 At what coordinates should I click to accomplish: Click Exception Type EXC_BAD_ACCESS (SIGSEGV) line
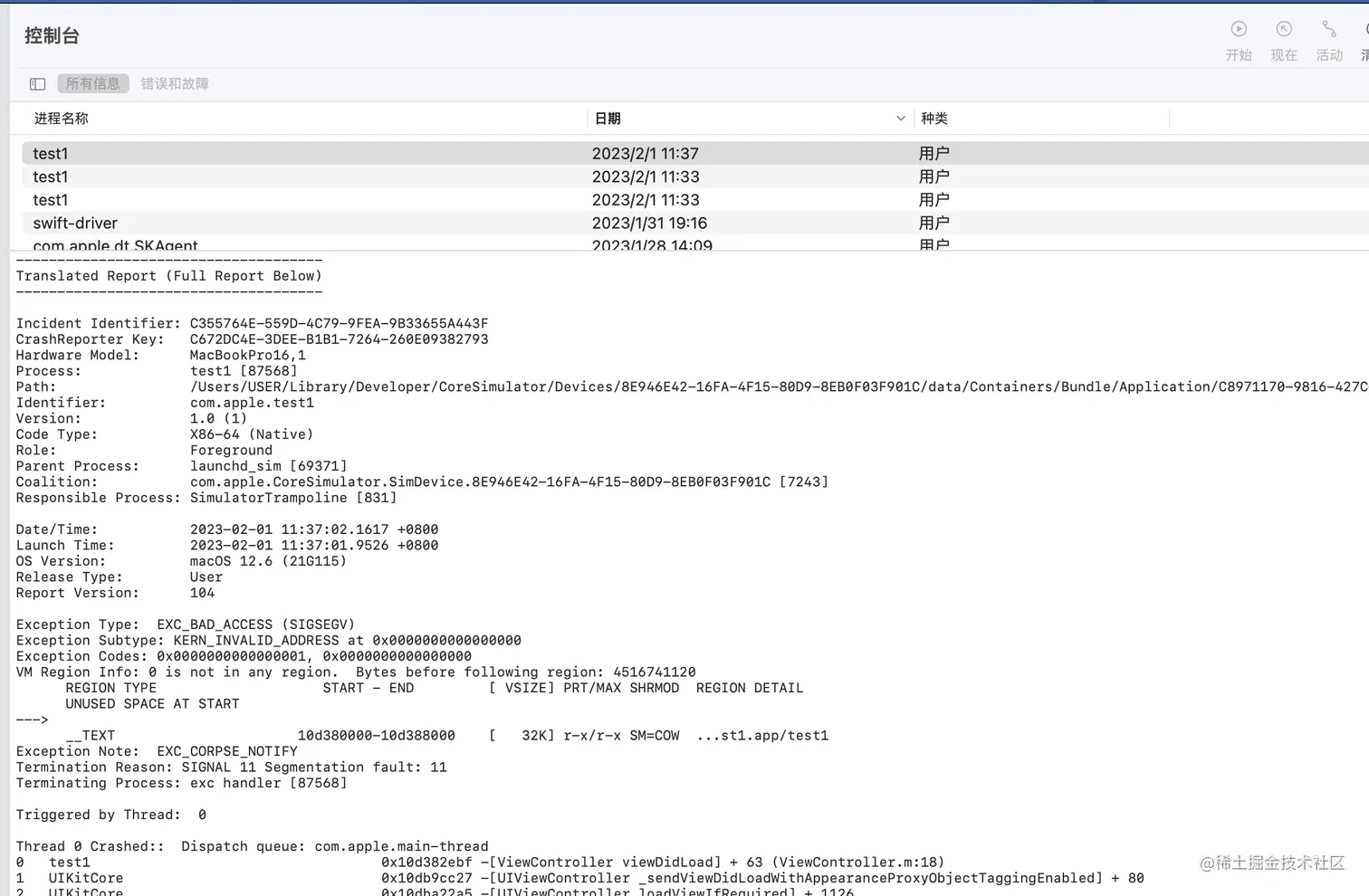click(186, 624)
